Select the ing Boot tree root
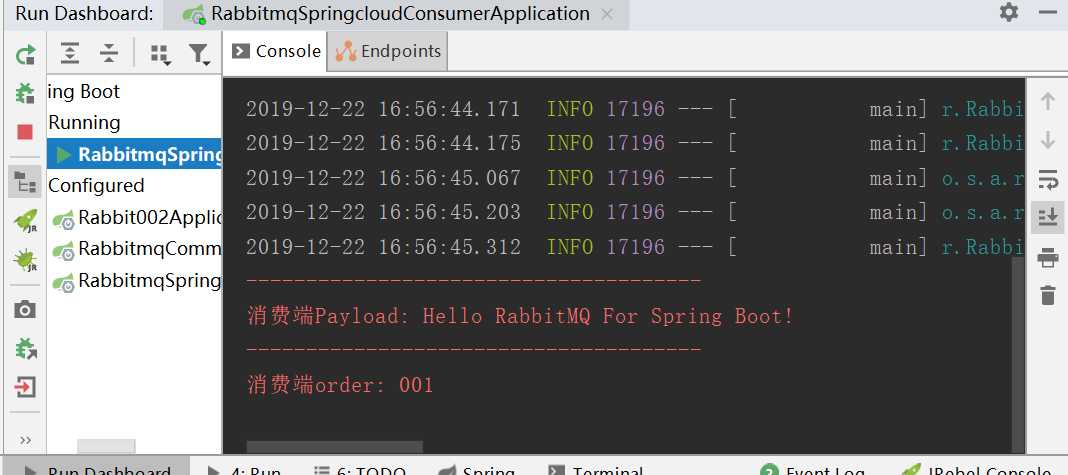The height and width of the screenshot is (475, 1068). pos(83,91)
